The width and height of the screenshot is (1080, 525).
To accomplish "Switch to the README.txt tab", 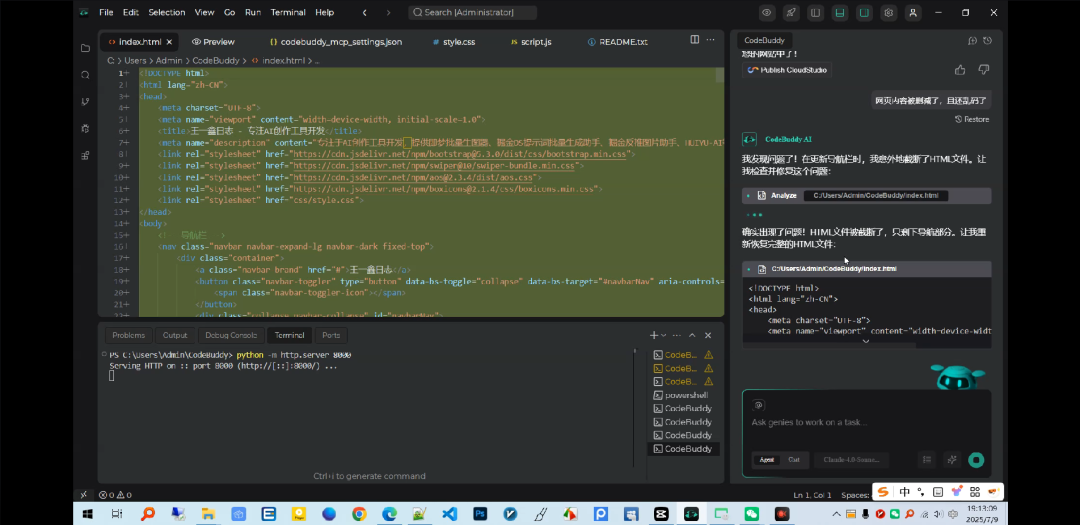I will pyautogui.click(x=618, y=42).
